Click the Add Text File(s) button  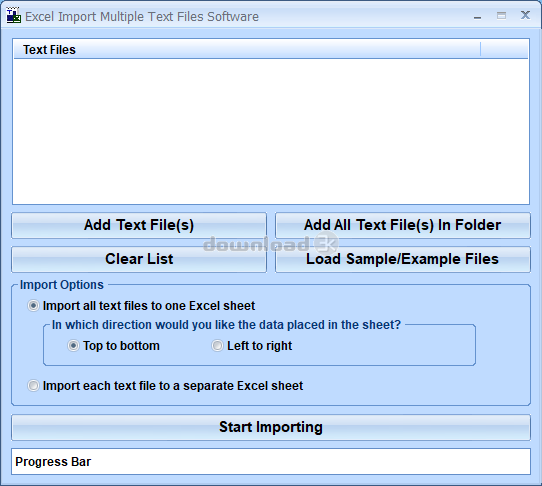coord(139,225)
